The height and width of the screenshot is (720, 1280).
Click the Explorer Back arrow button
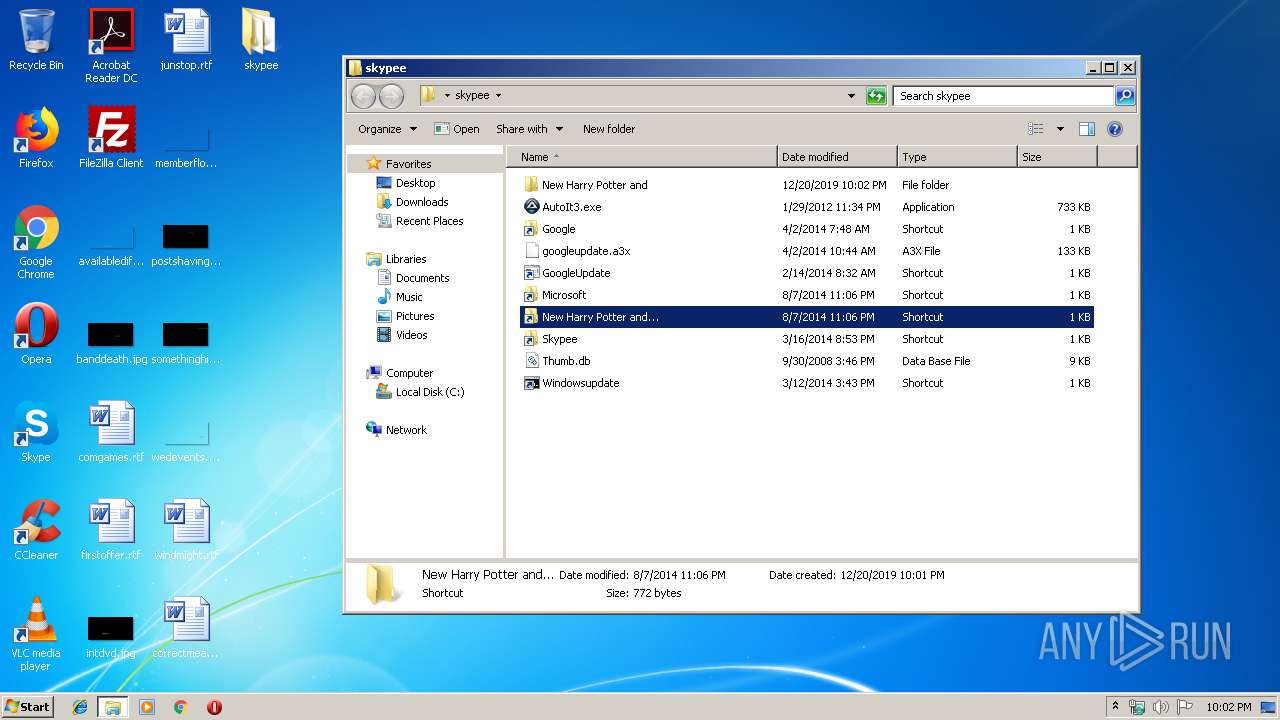click(363, 96)
